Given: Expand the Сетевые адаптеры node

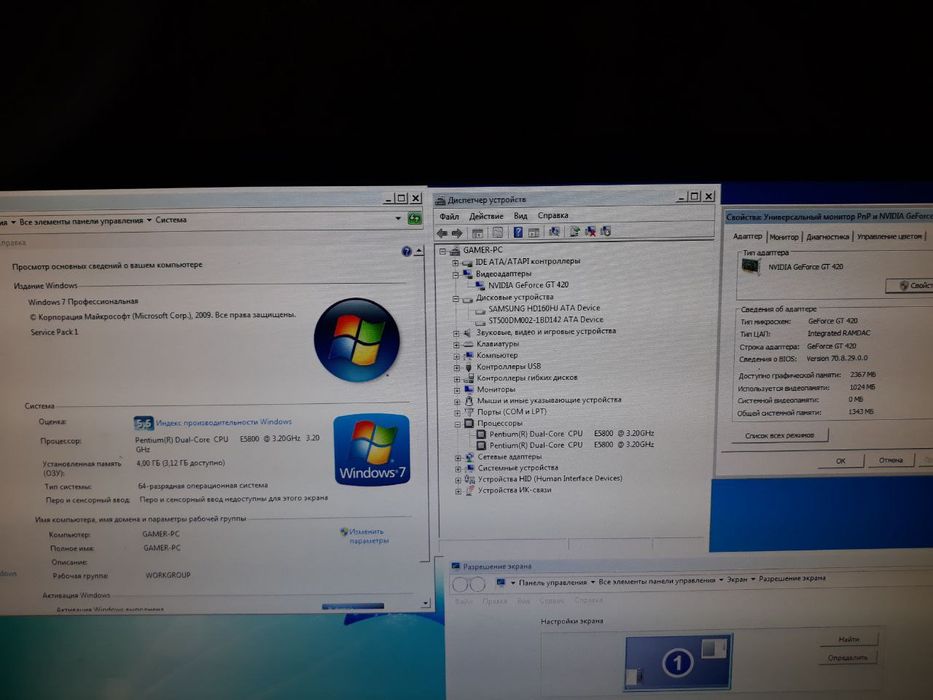Looking at the screenshot, I should click(458, 458).
